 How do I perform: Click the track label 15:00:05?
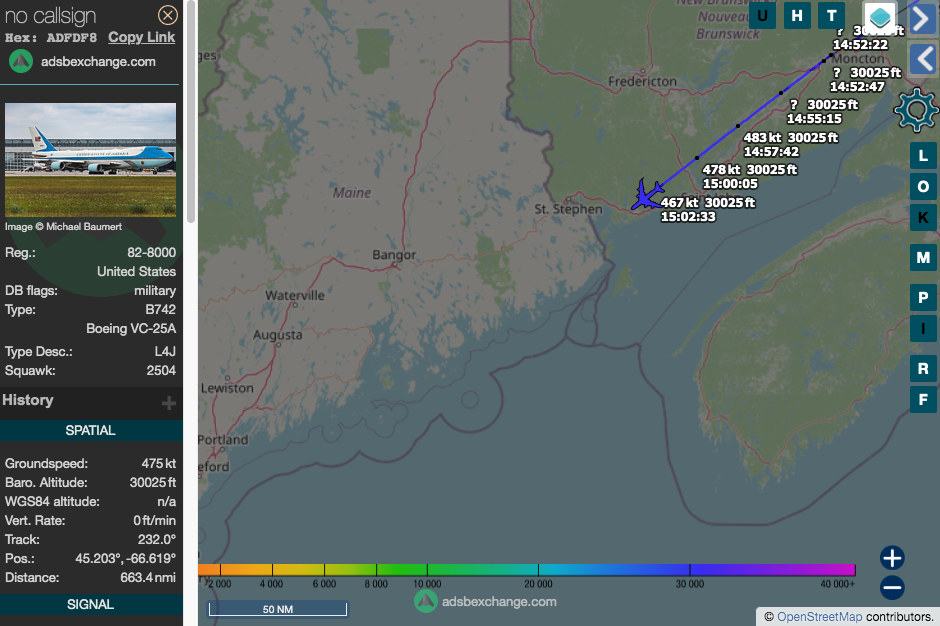point(730,184)
